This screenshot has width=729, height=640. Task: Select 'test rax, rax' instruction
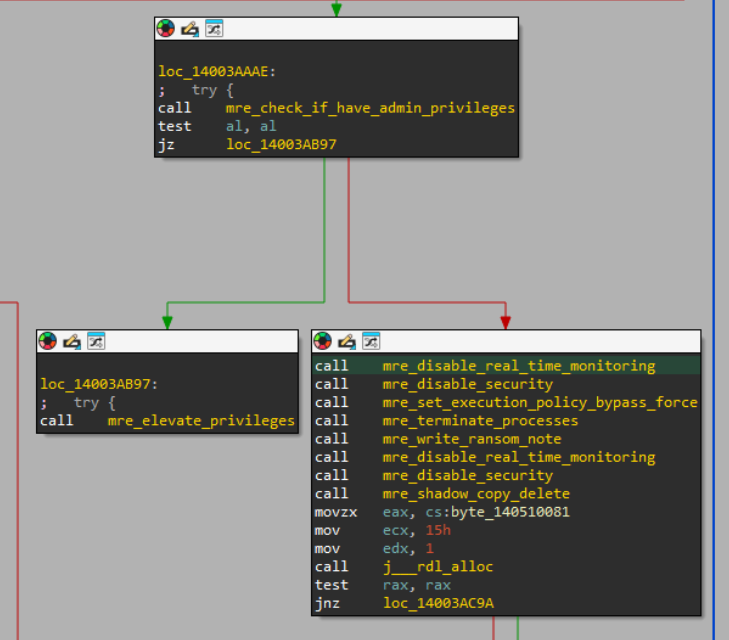[x=383, y=585]
